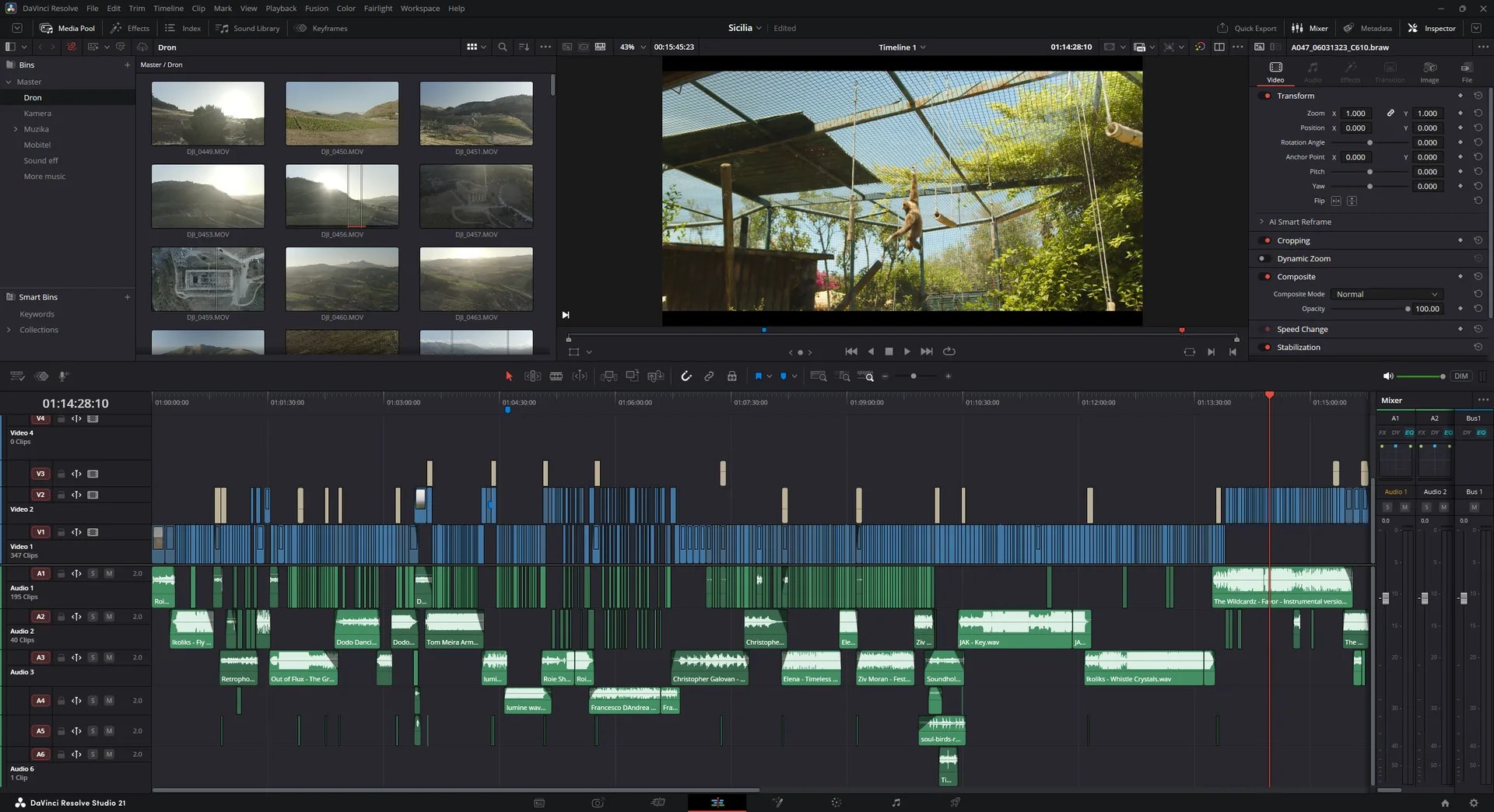The height and width of the screenshot is (812, 1494).
Task: Open the Metadata panel
Action: coord(1367,28)
